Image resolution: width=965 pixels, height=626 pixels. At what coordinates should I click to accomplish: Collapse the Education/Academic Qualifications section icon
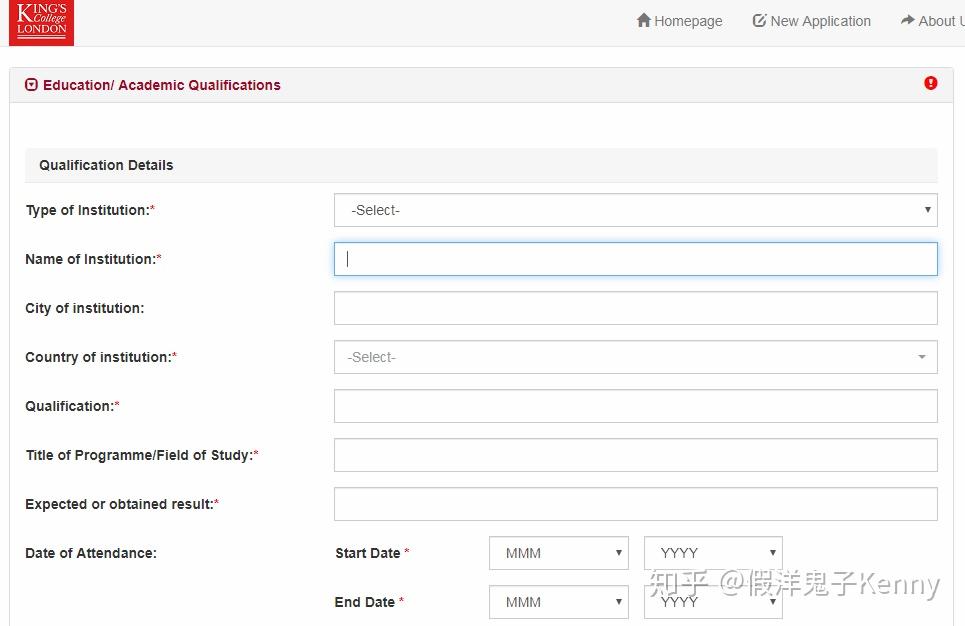pos(31,85)
